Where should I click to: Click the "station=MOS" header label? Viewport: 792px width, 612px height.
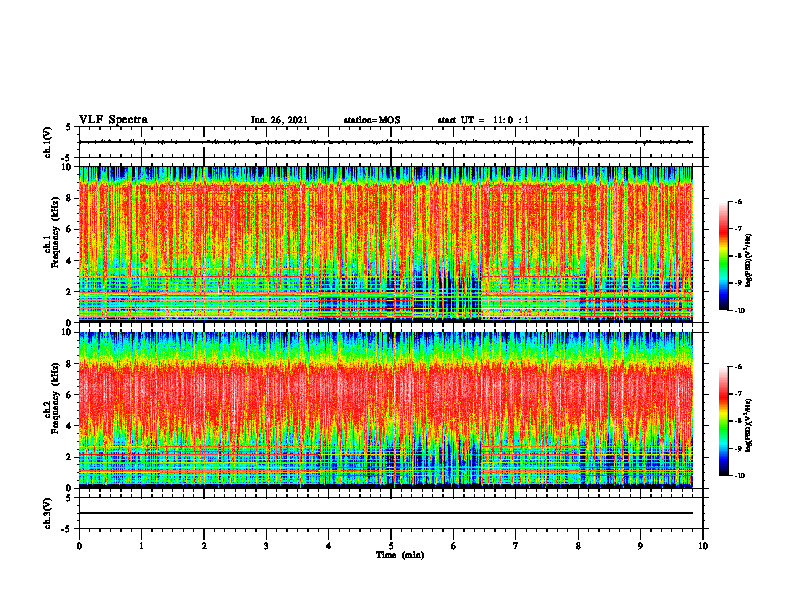click(x=372, y=120)
